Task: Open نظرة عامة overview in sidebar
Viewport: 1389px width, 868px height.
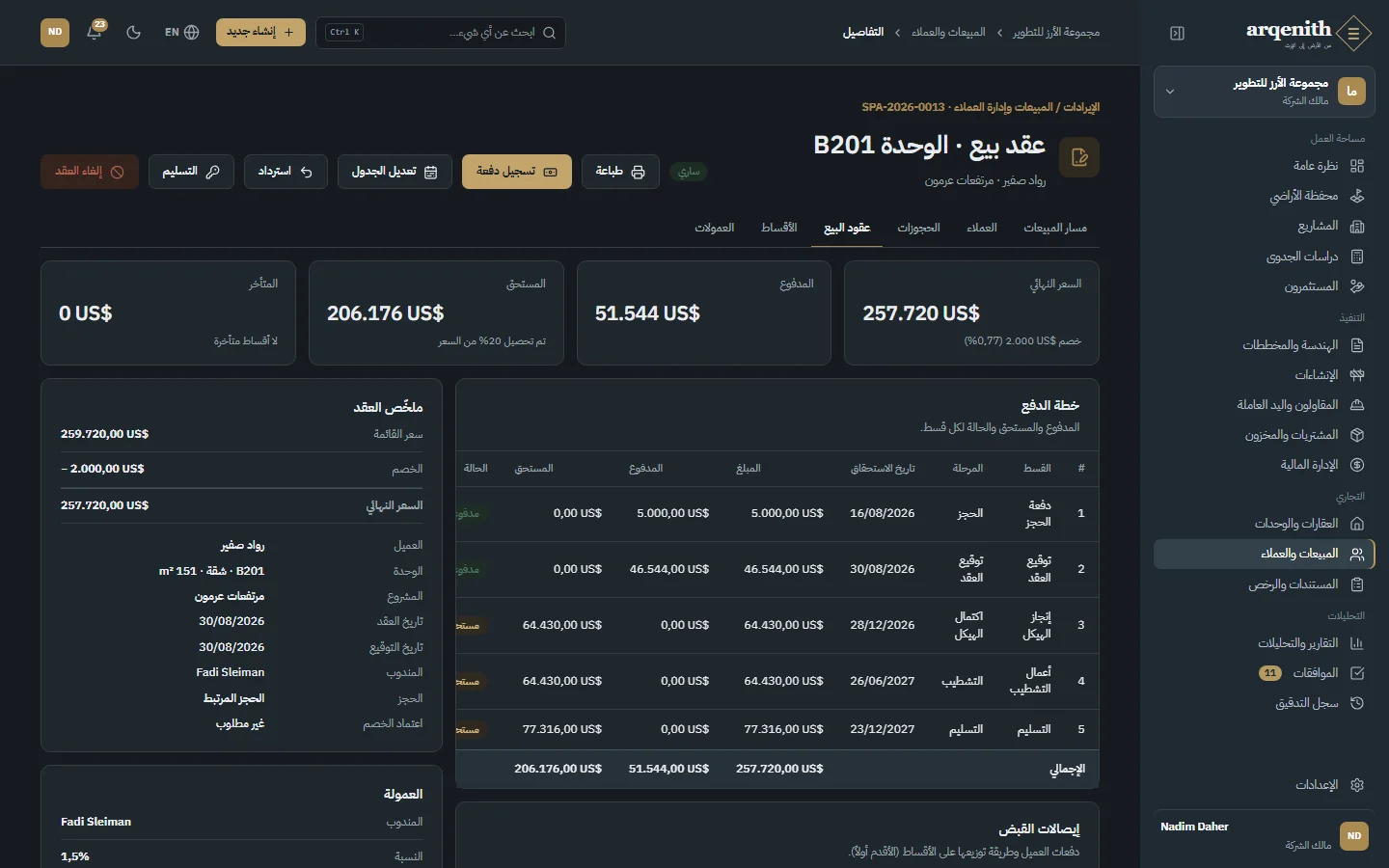Action: click(1264, 166)
